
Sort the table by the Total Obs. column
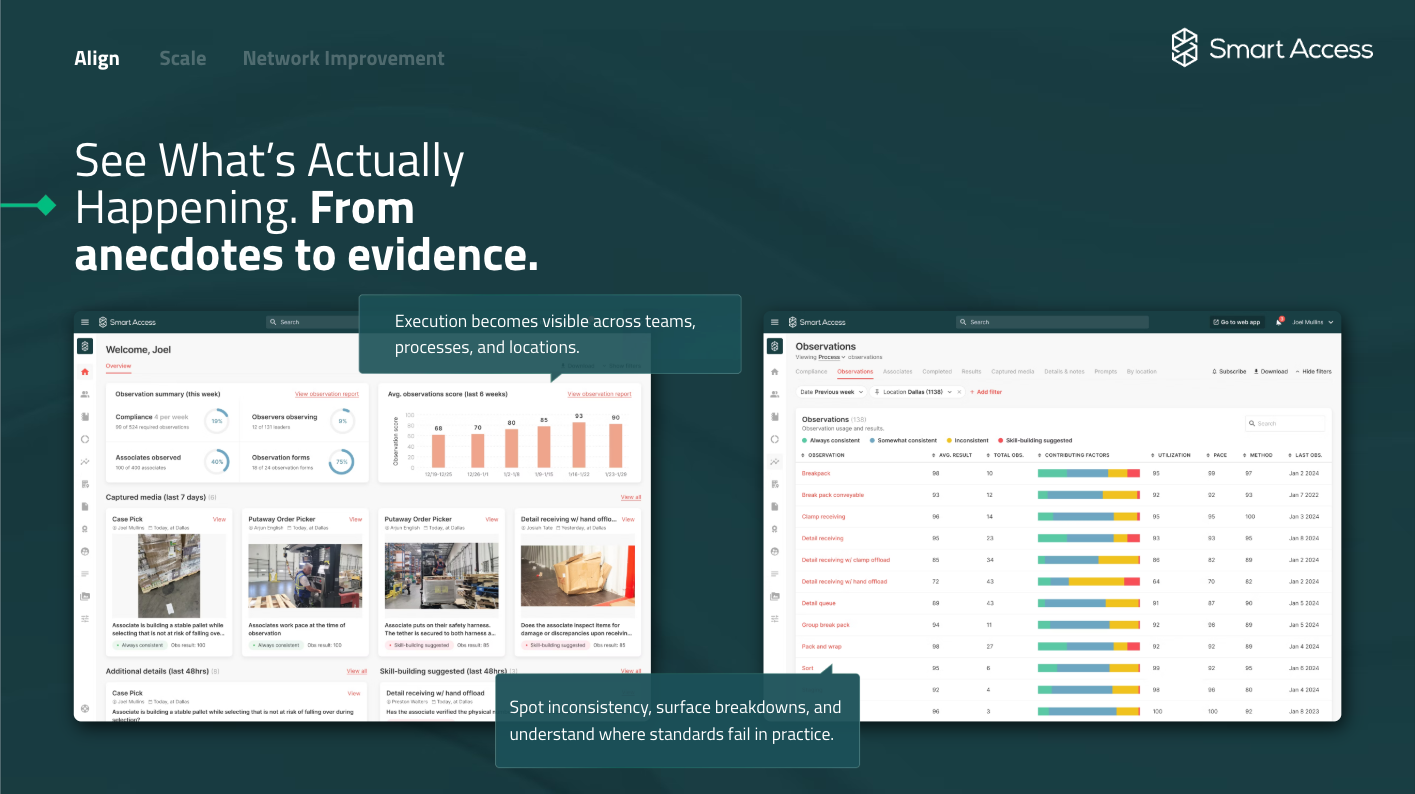point(1004,455)
